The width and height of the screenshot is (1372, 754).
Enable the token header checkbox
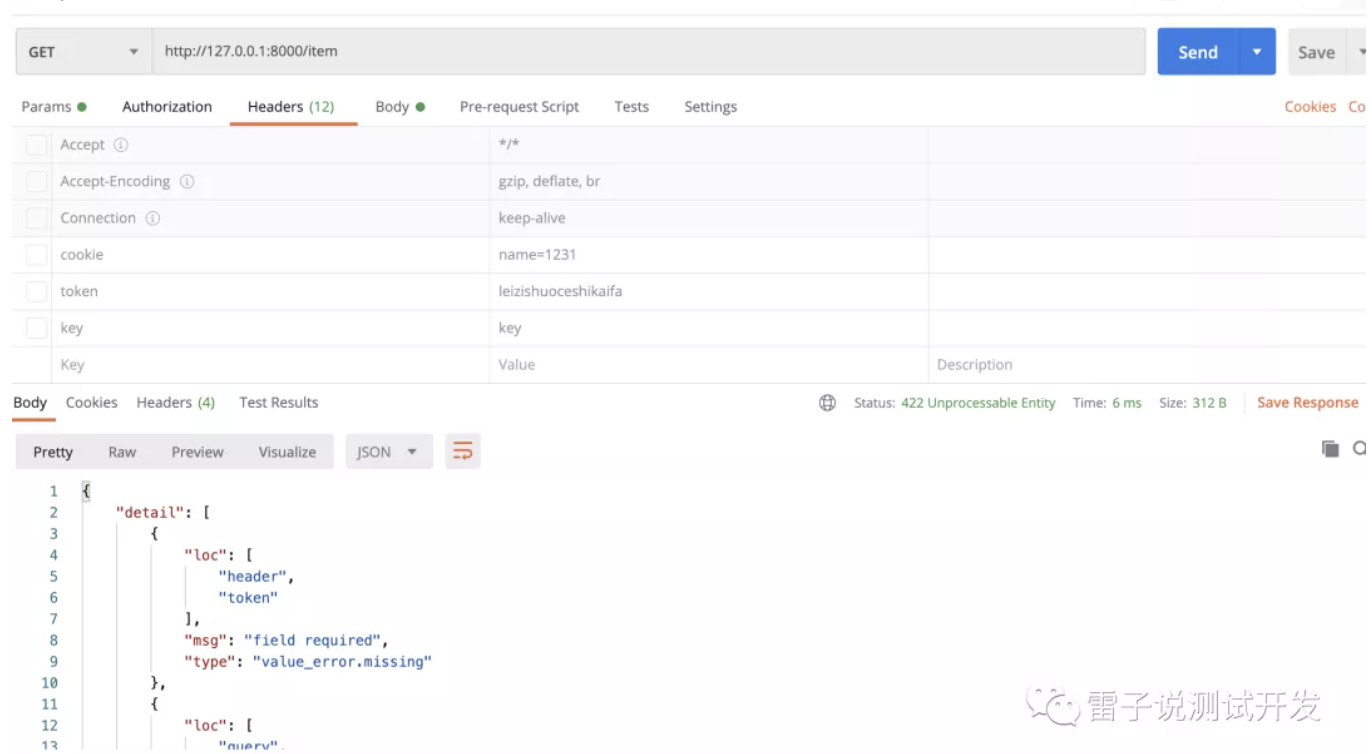(x=36, y=292)
